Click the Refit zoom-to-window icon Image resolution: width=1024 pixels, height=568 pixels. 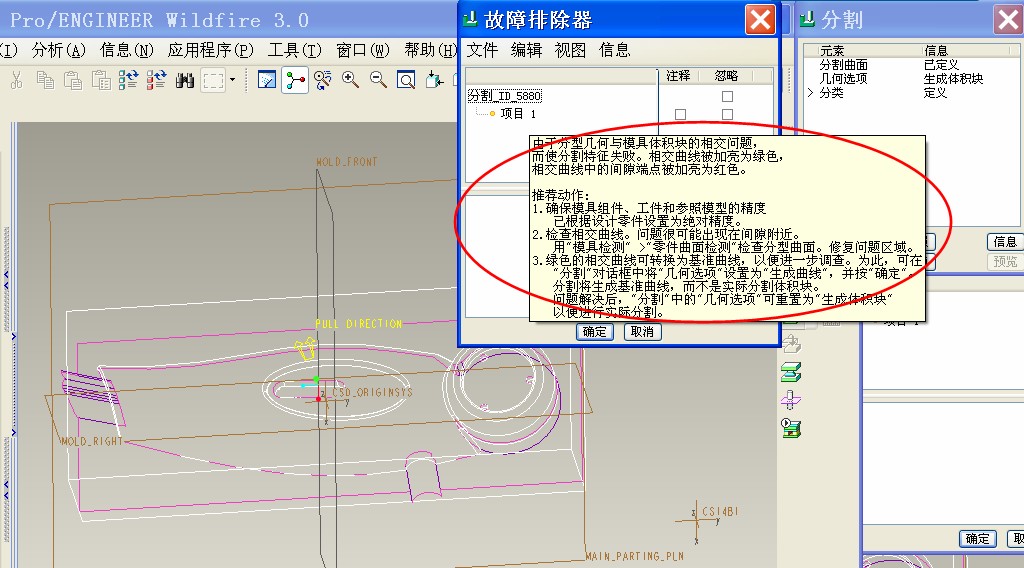tap(406, 80)
